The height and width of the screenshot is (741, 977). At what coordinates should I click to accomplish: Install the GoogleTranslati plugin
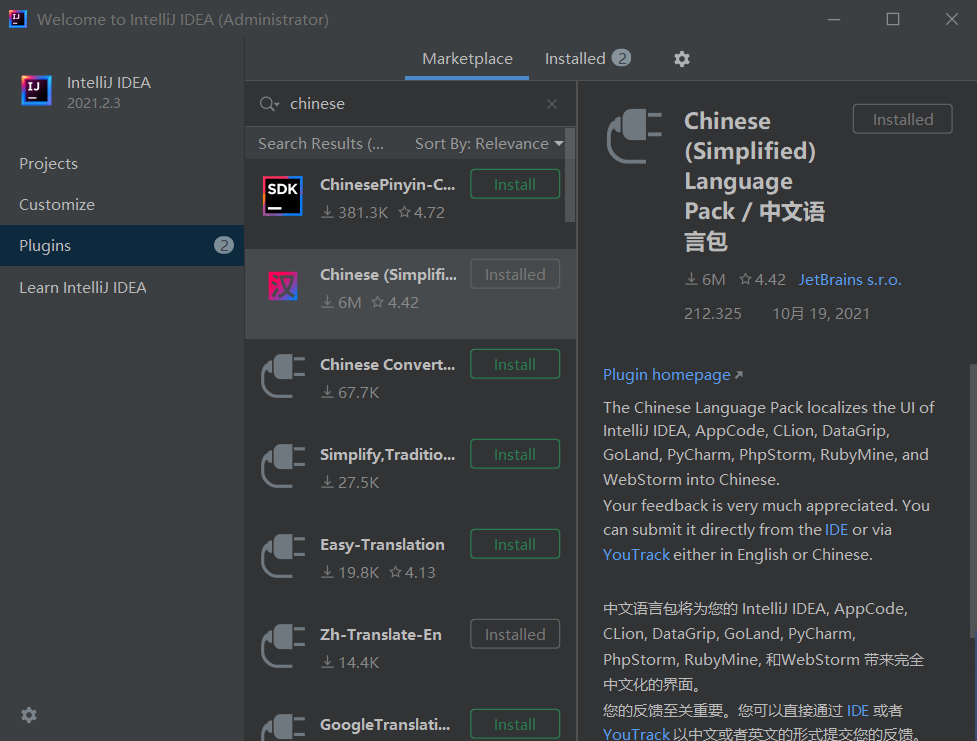(x=515, y=724)
